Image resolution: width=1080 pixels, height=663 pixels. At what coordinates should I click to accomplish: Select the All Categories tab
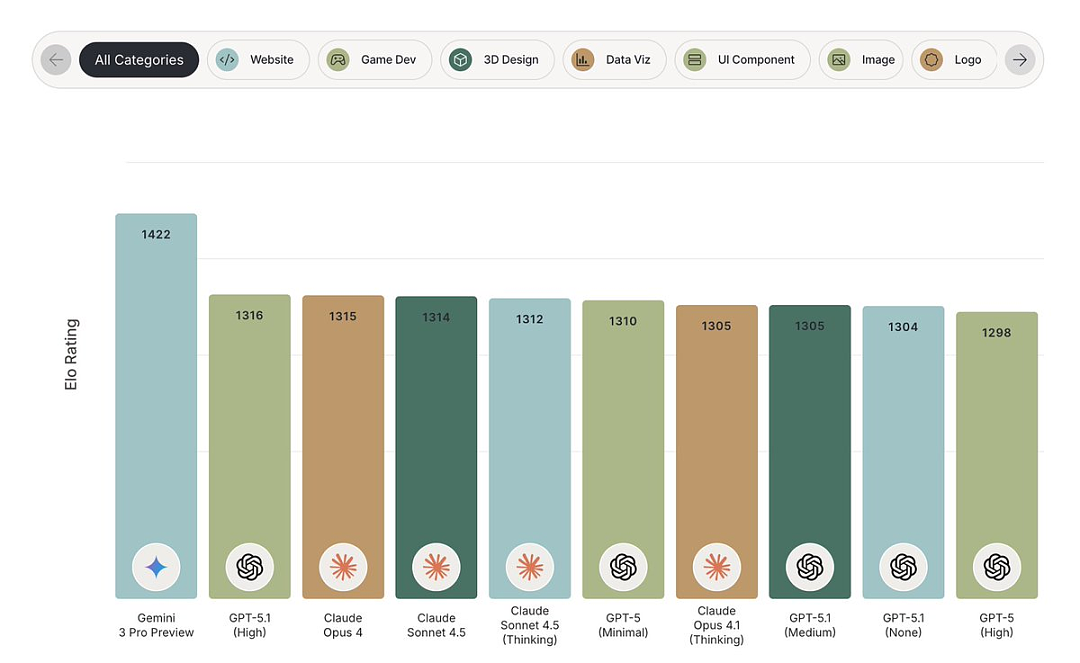(139, 60)
